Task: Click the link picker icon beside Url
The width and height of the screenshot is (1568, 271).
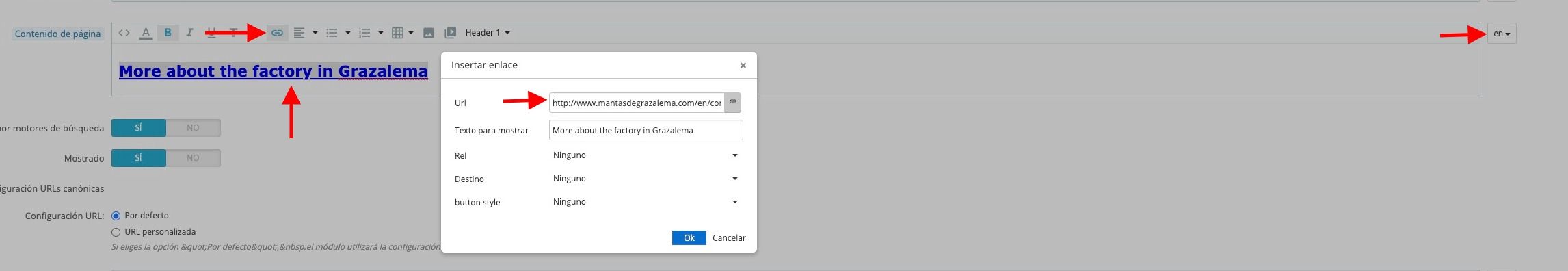Action: tap(733, 103)
